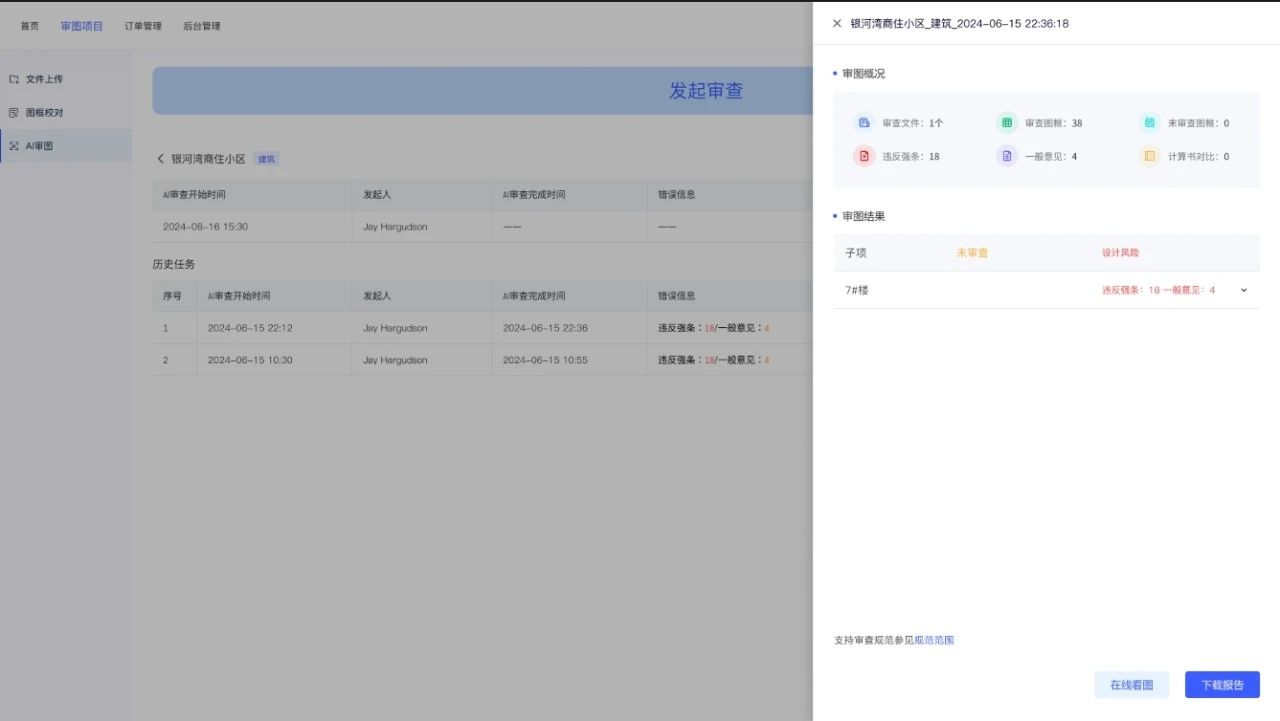
Task: Switch to 订单管理 navigation tab
Action: [x=143, y=26]
